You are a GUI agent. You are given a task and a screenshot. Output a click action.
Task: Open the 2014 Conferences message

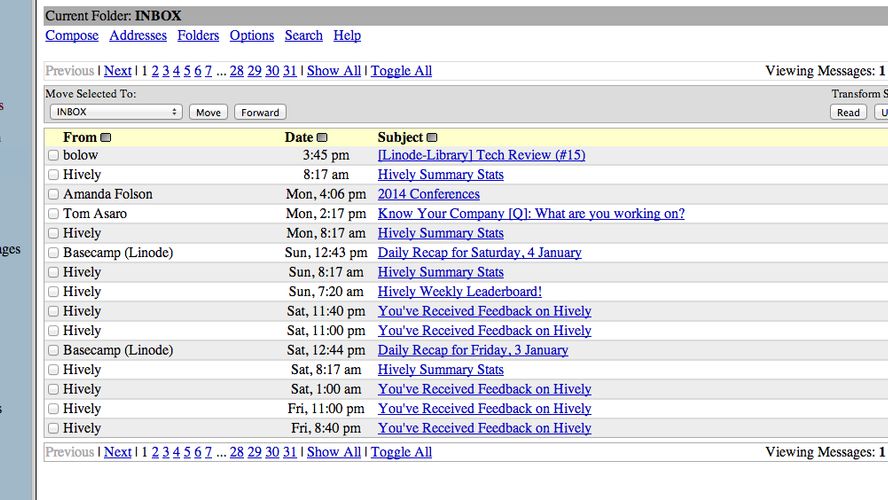coord(429,194)
